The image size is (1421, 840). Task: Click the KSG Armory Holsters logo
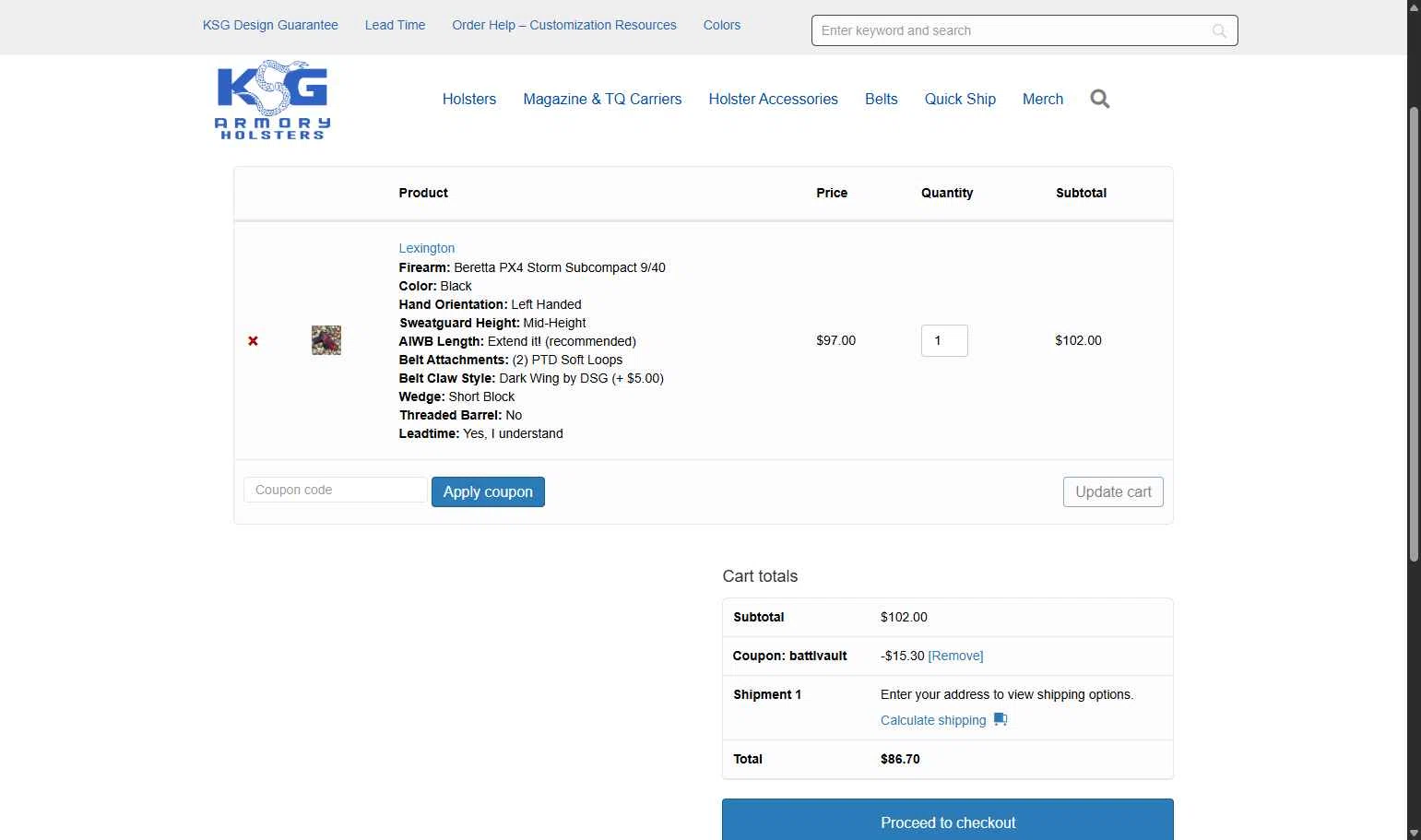click(x=272, y=100)
